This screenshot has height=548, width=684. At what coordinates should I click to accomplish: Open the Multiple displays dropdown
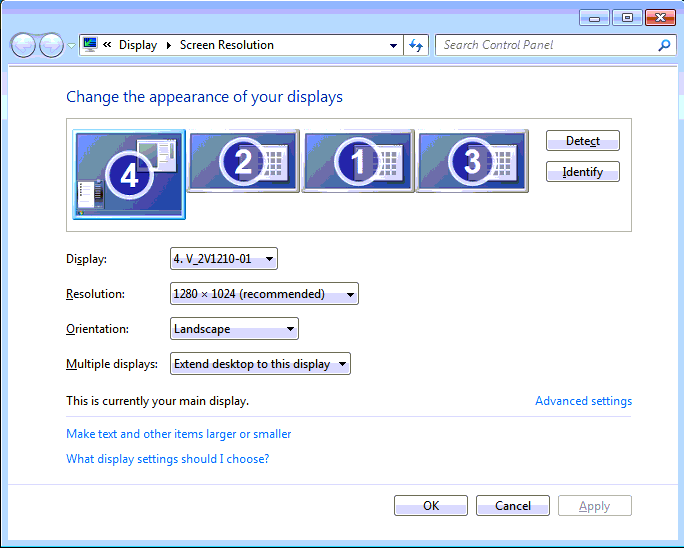260,363
